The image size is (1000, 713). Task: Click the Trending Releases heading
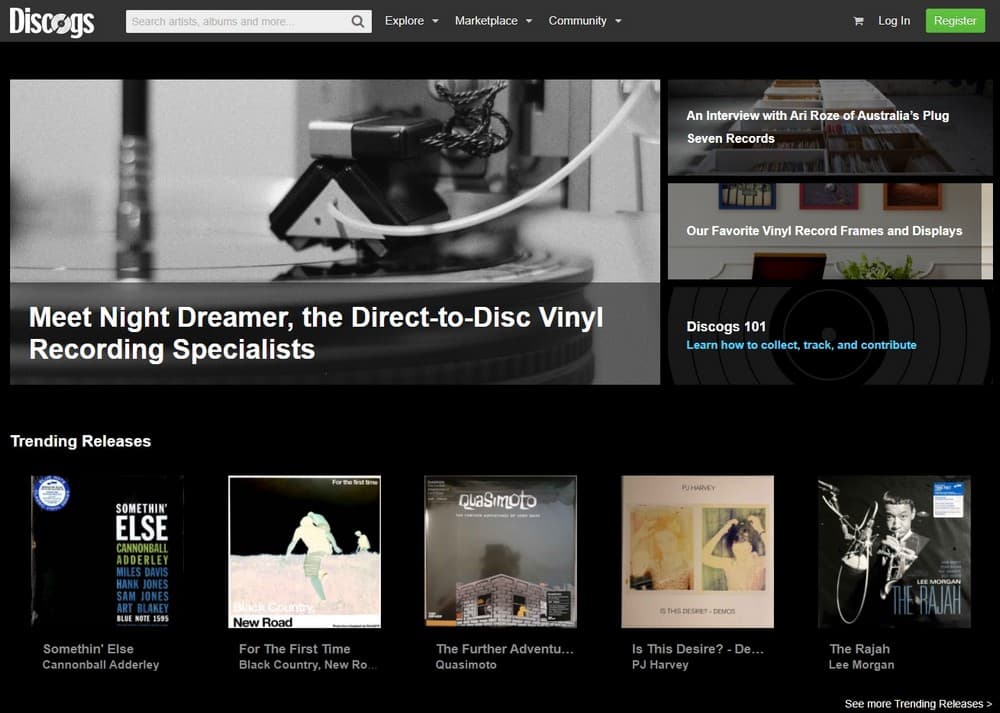click(x=81, y=441)
